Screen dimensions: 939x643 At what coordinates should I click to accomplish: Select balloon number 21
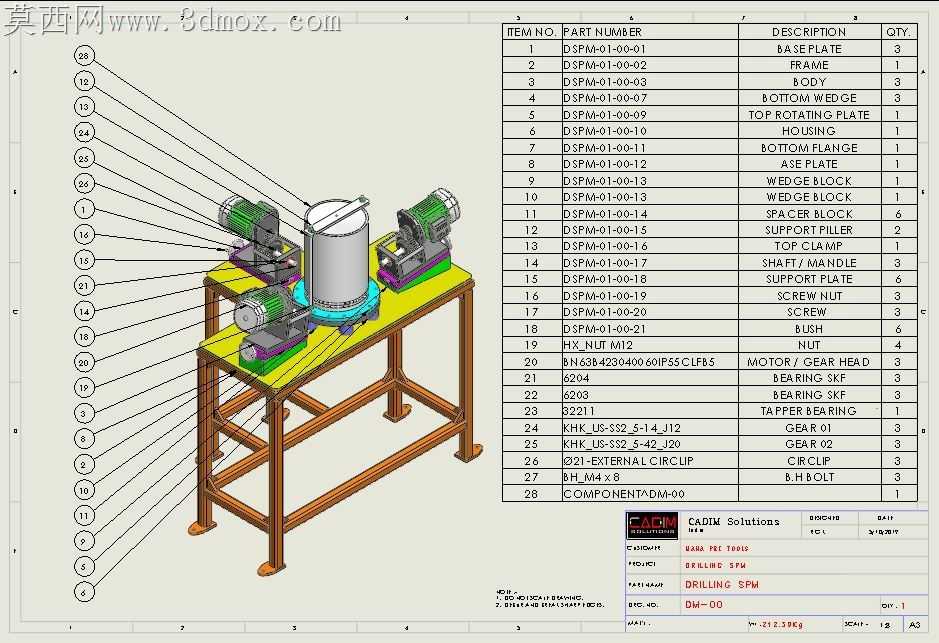point(84,286)
